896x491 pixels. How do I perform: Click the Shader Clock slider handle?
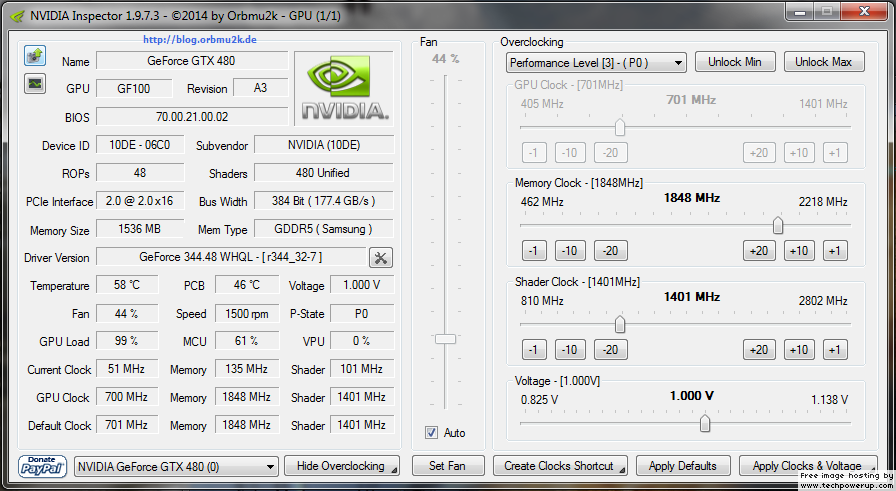point(619,324)
